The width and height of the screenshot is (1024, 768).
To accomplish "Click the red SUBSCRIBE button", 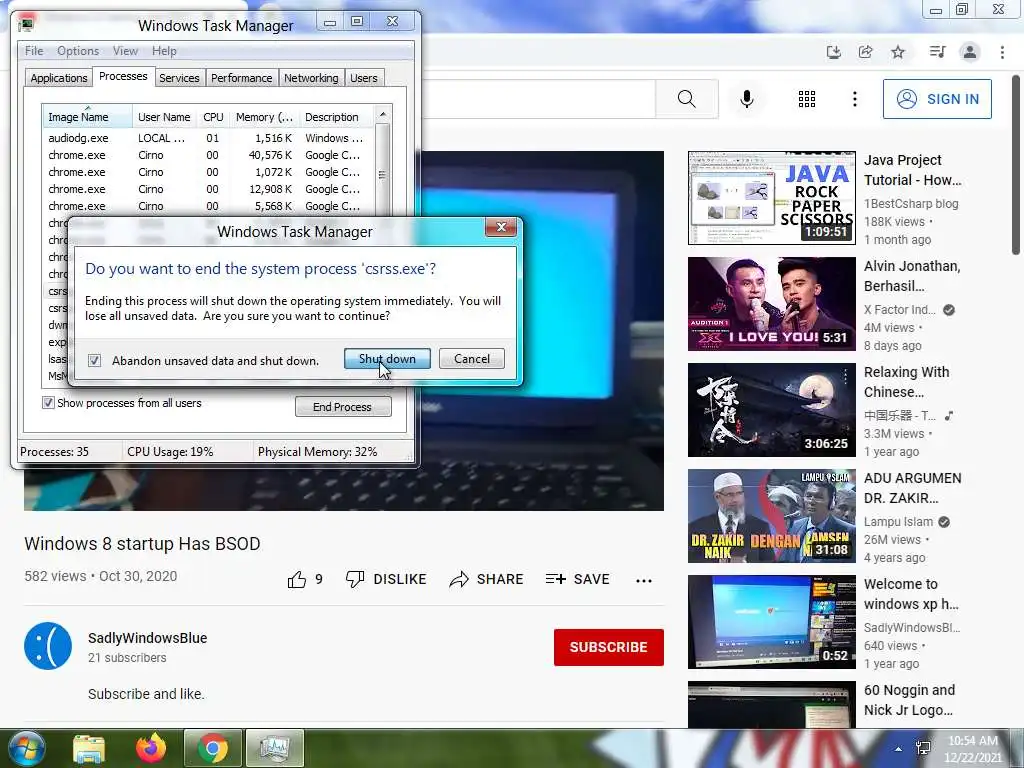I will point(609,647).
